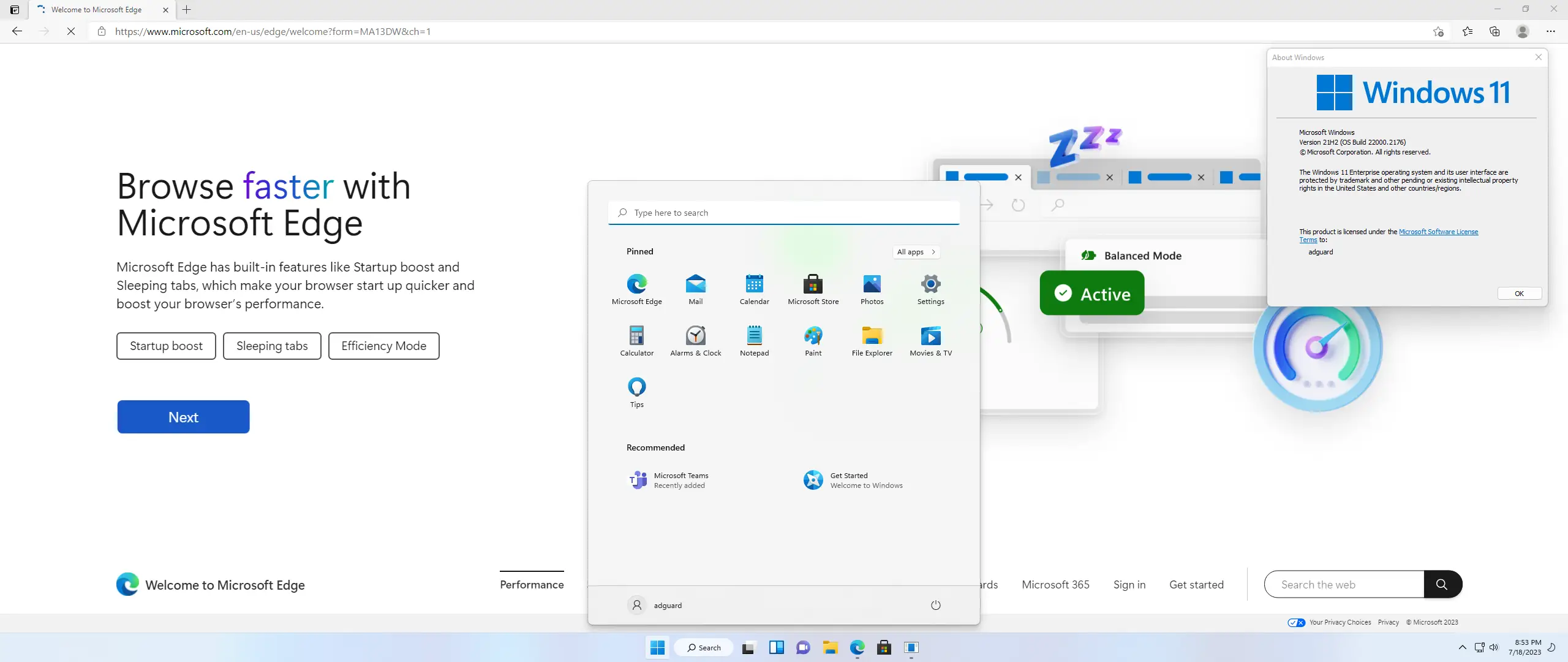Open the Tips app
The height and width of the screenshot is (662, 1568).
636,392
